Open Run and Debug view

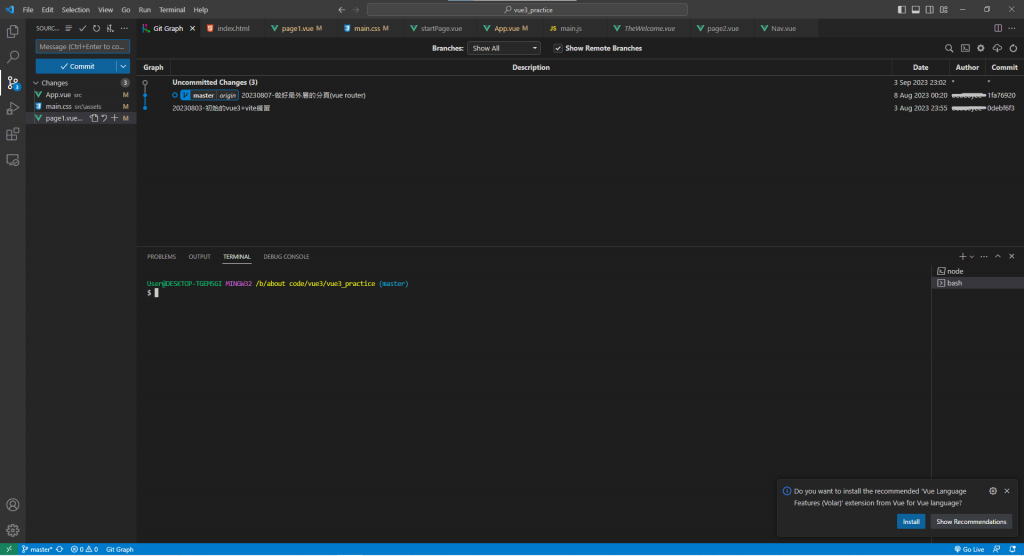(x=12, y=108)
